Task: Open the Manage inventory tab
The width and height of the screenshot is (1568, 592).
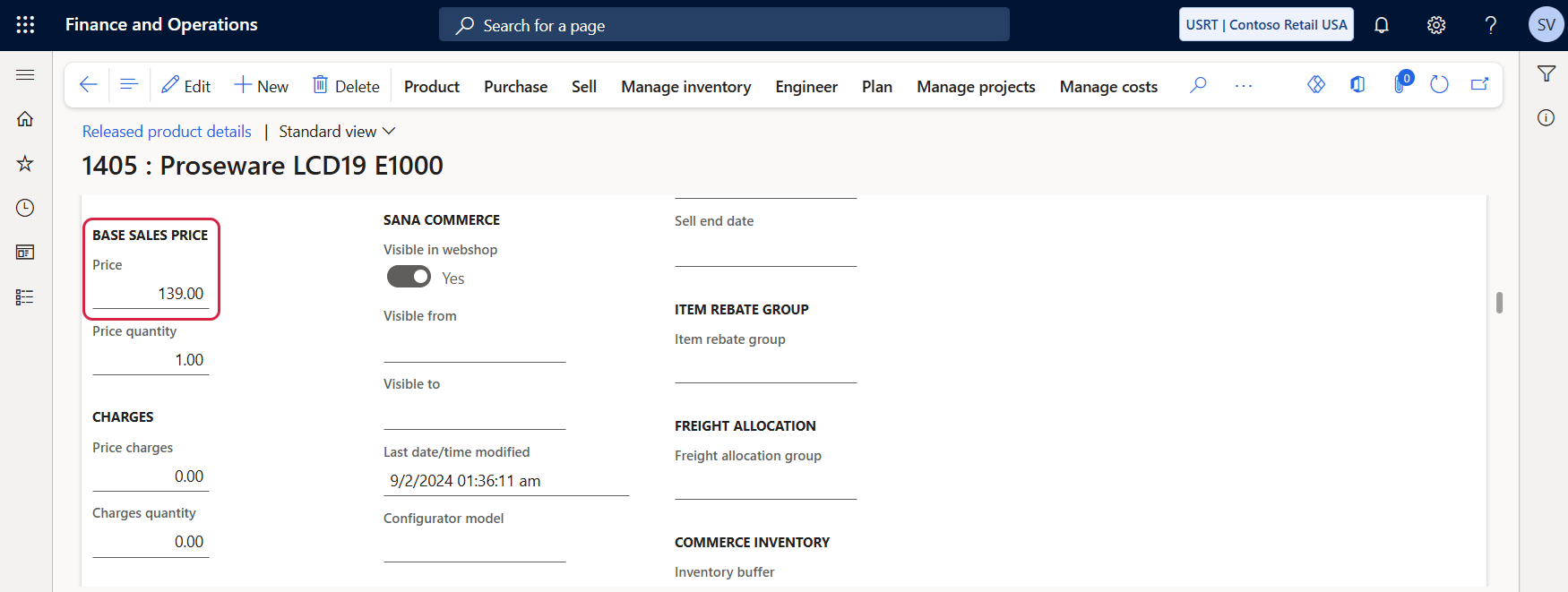Action: [x=686, y=87]
